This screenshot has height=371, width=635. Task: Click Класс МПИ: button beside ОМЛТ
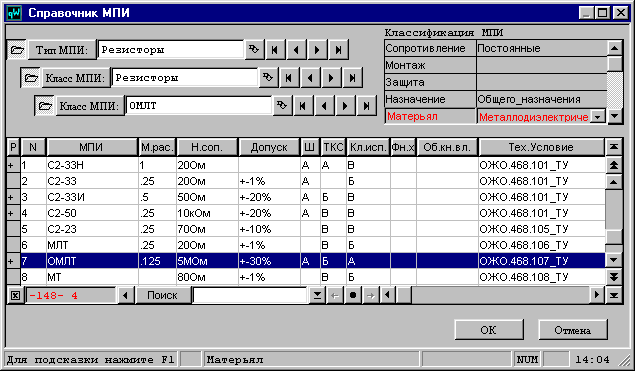pyautogui.click(x=90, y=106)
